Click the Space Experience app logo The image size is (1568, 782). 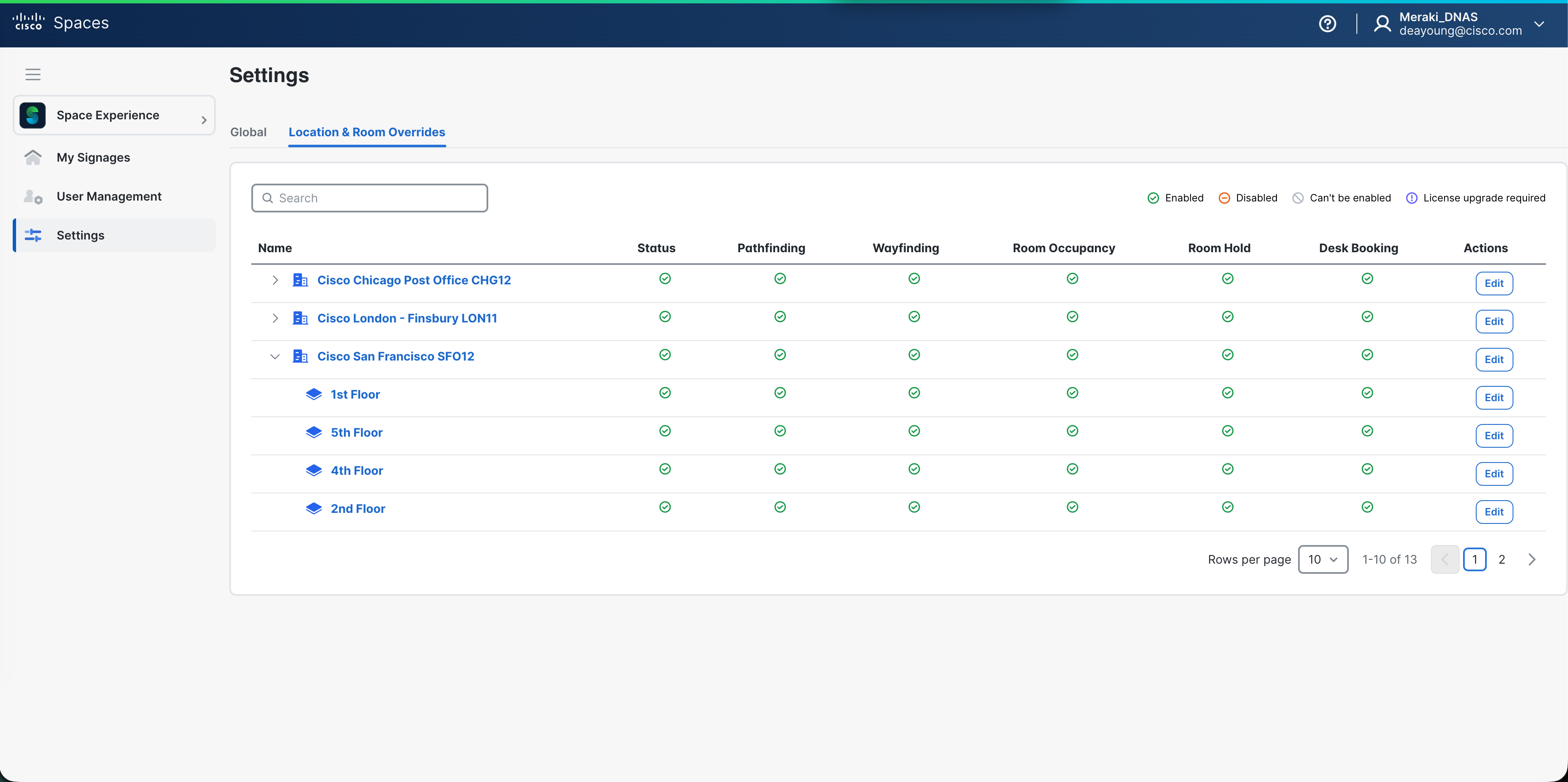click(x=32, y=115)
